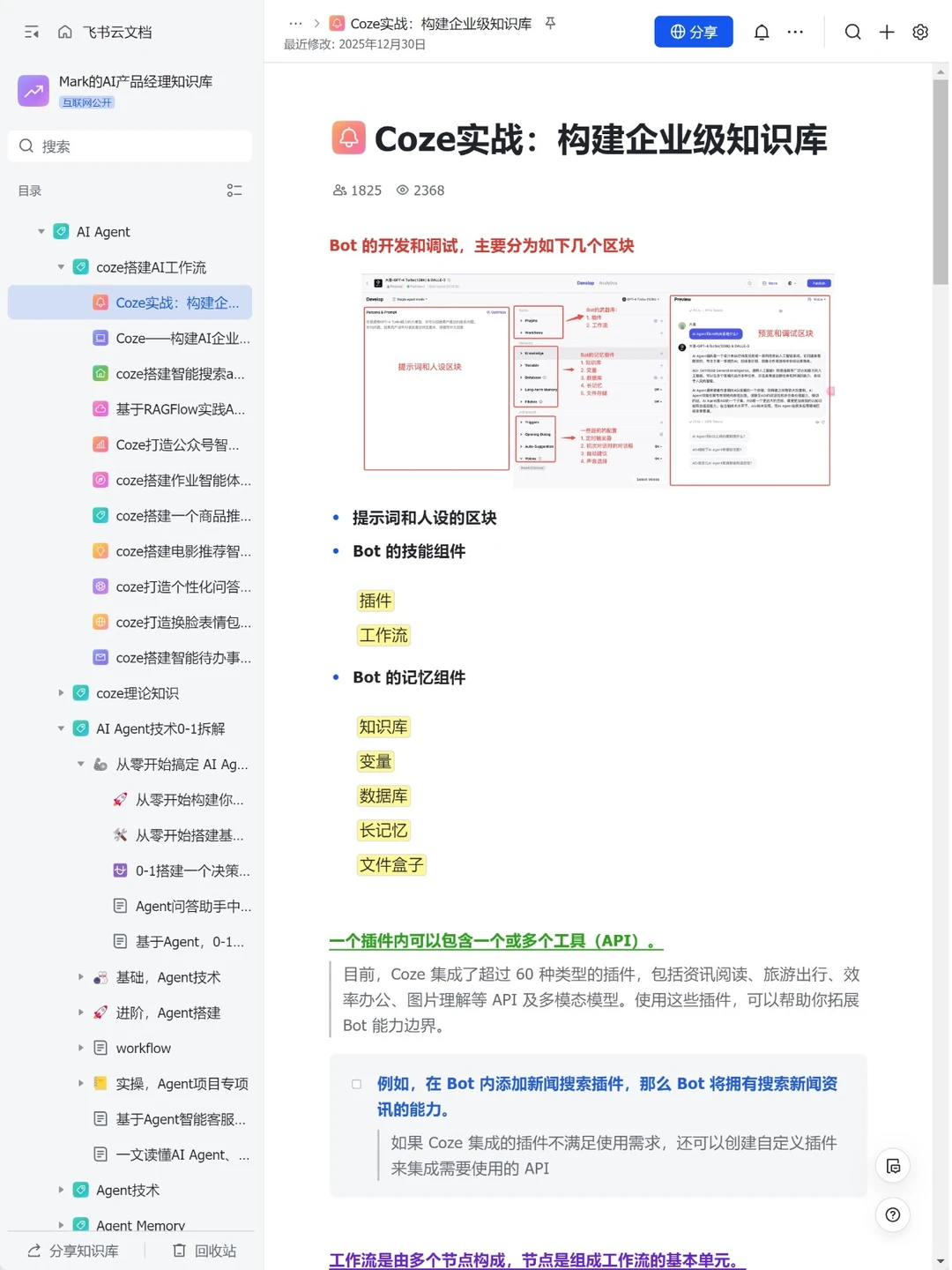Open settings gear icon
The width and height of the screenshot is (952, 1270).
[x=920, y=32]
